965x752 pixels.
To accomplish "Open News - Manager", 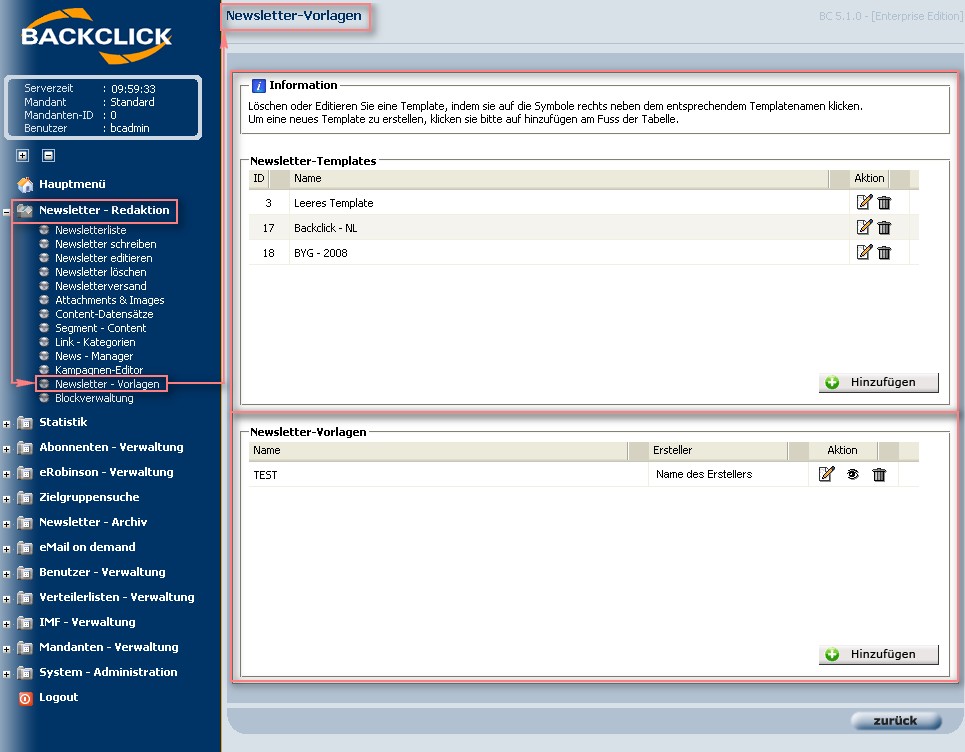I will [94, 356].
